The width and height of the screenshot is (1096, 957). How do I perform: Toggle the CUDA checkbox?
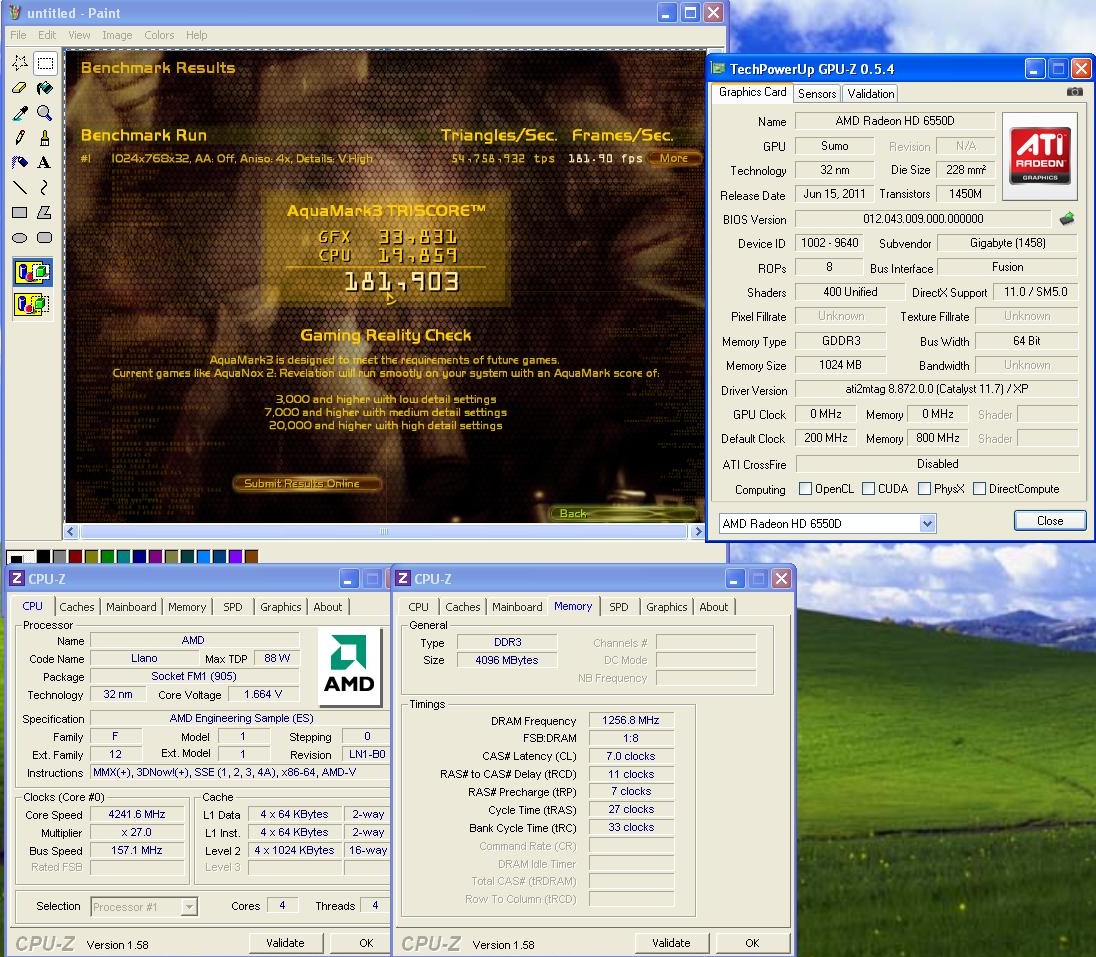pos(868,489)
